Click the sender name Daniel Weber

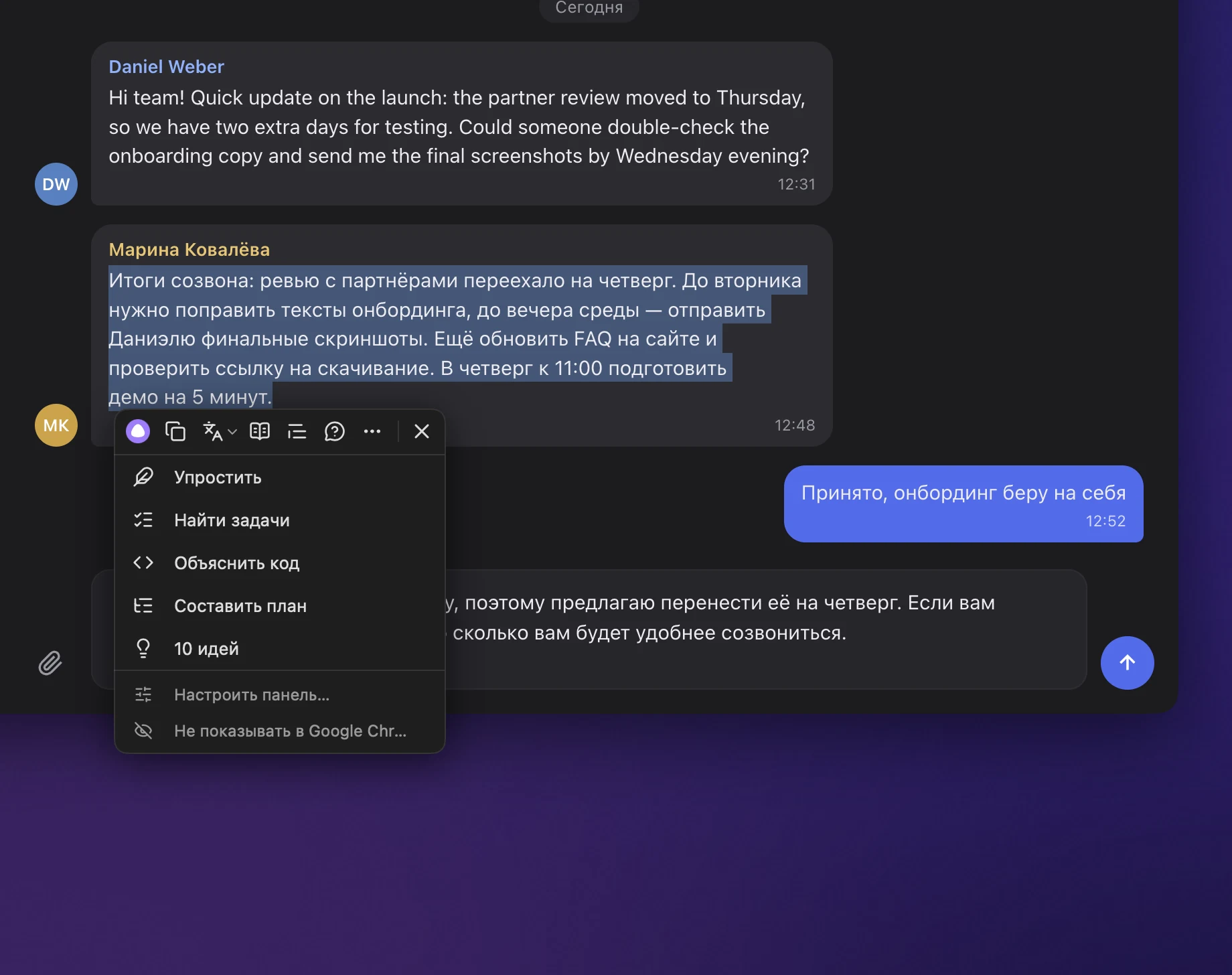(x=166, y=67)
